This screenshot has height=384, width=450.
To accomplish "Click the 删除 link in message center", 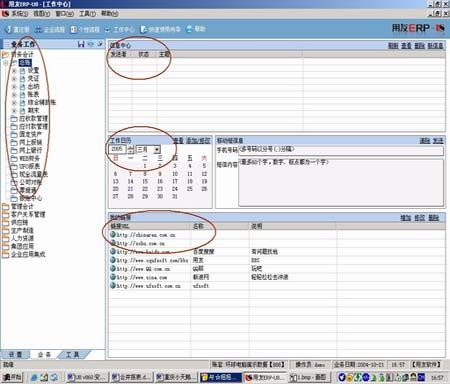I will point(420,46).
